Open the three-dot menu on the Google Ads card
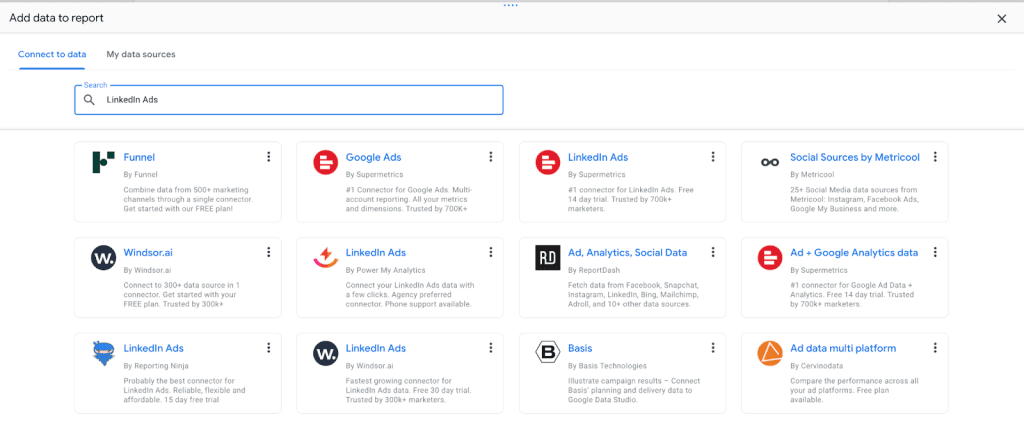 tap(490, 157)
